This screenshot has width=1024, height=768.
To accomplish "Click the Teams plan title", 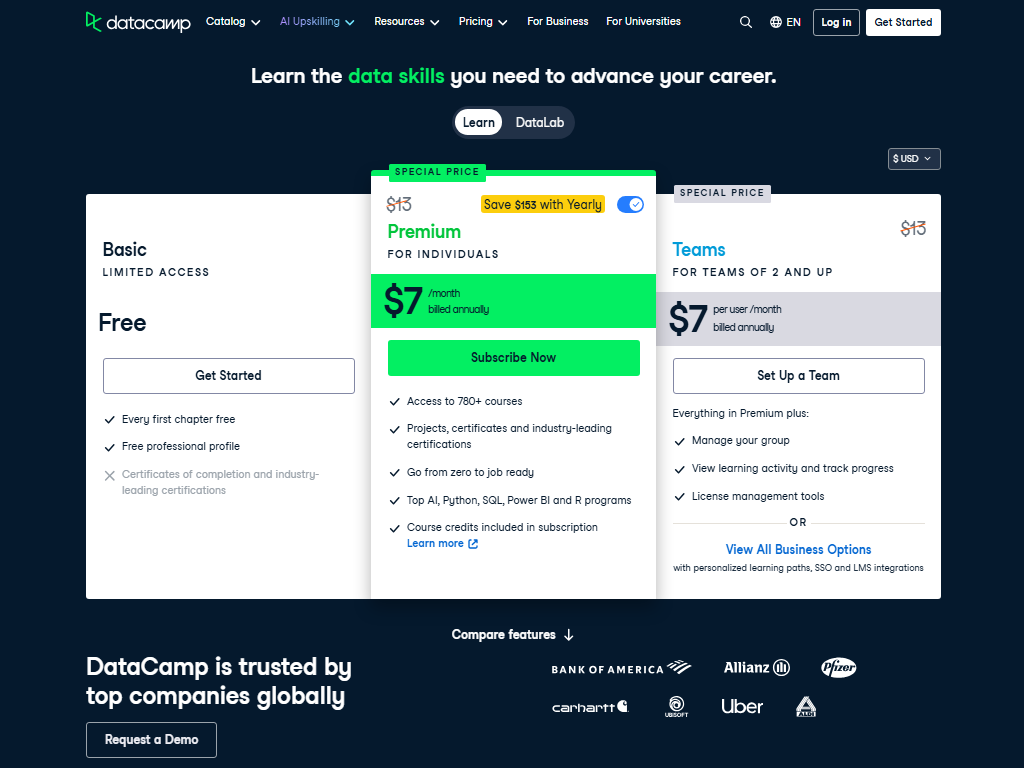I will tap(699, 250).
